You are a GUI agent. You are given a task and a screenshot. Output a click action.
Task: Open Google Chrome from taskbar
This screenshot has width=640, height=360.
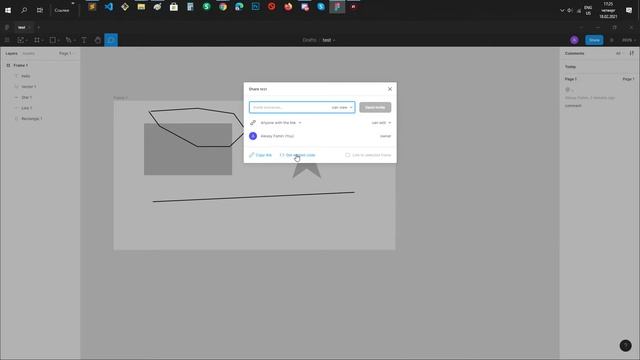click(223, 7)
